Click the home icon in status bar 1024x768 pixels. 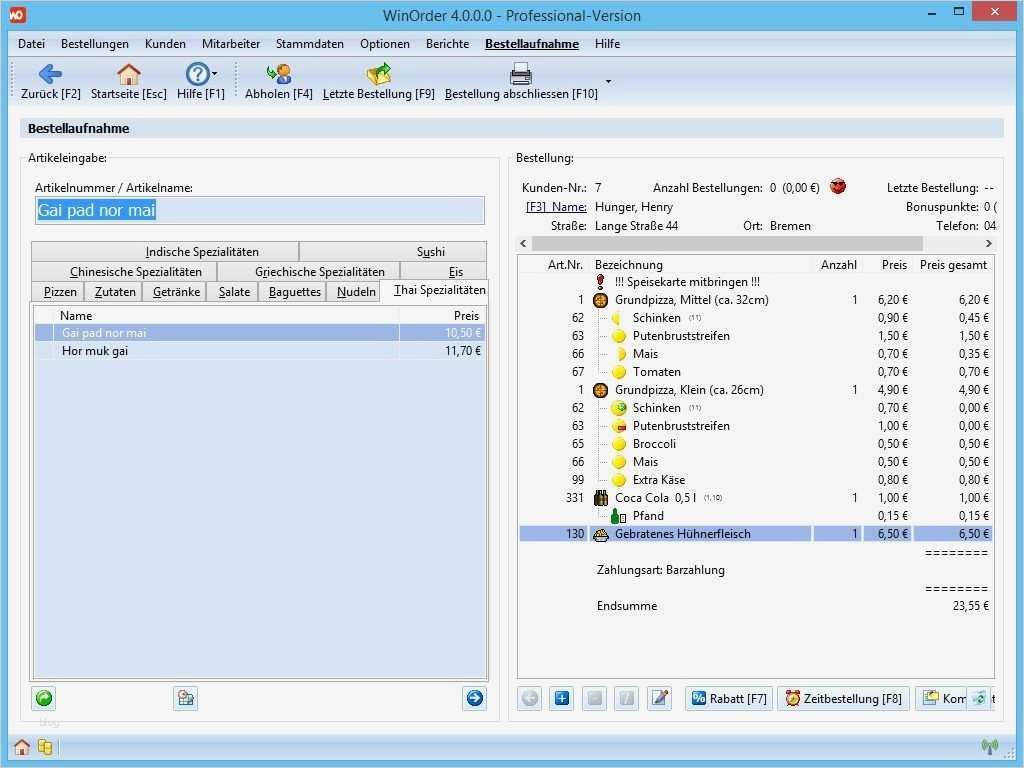click(22, 746)
